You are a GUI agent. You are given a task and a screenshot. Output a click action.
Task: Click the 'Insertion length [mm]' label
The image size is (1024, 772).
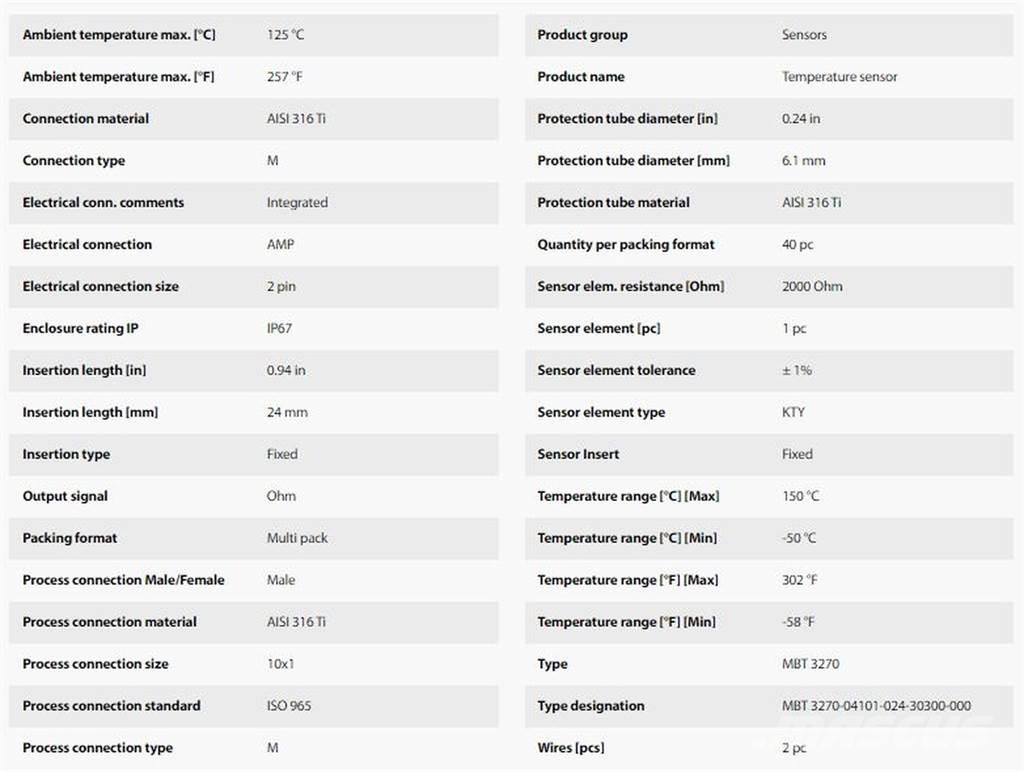point(90,412)
